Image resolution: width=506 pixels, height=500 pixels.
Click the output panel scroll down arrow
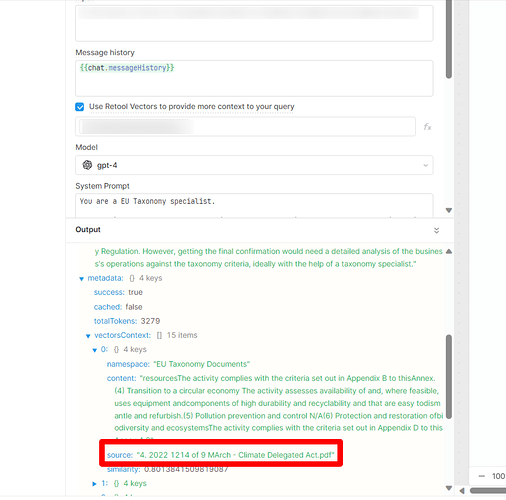pos(449,488)
